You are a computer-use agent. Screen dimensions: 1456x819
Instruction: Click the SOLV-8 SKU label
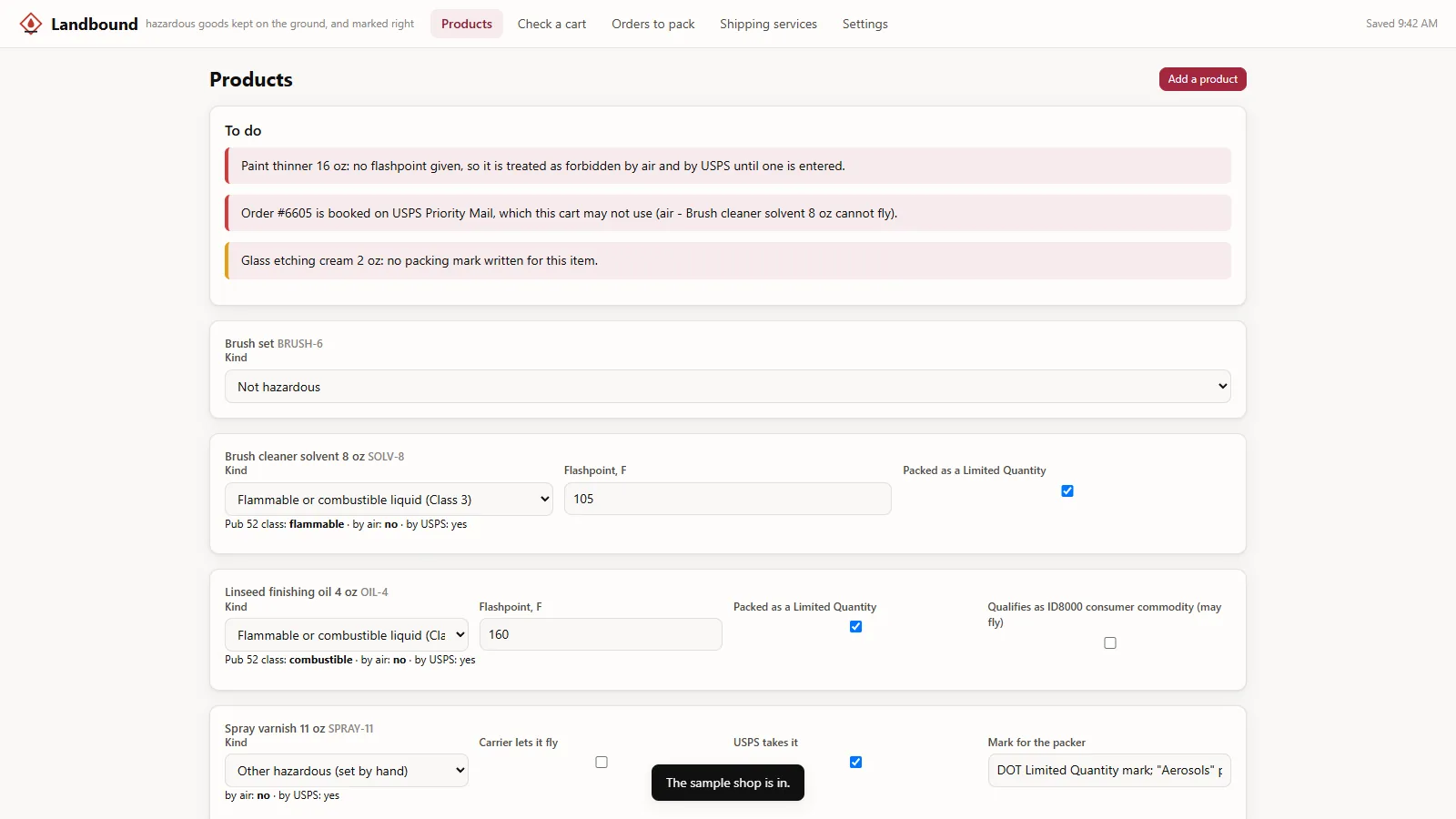tap(386, 457)
